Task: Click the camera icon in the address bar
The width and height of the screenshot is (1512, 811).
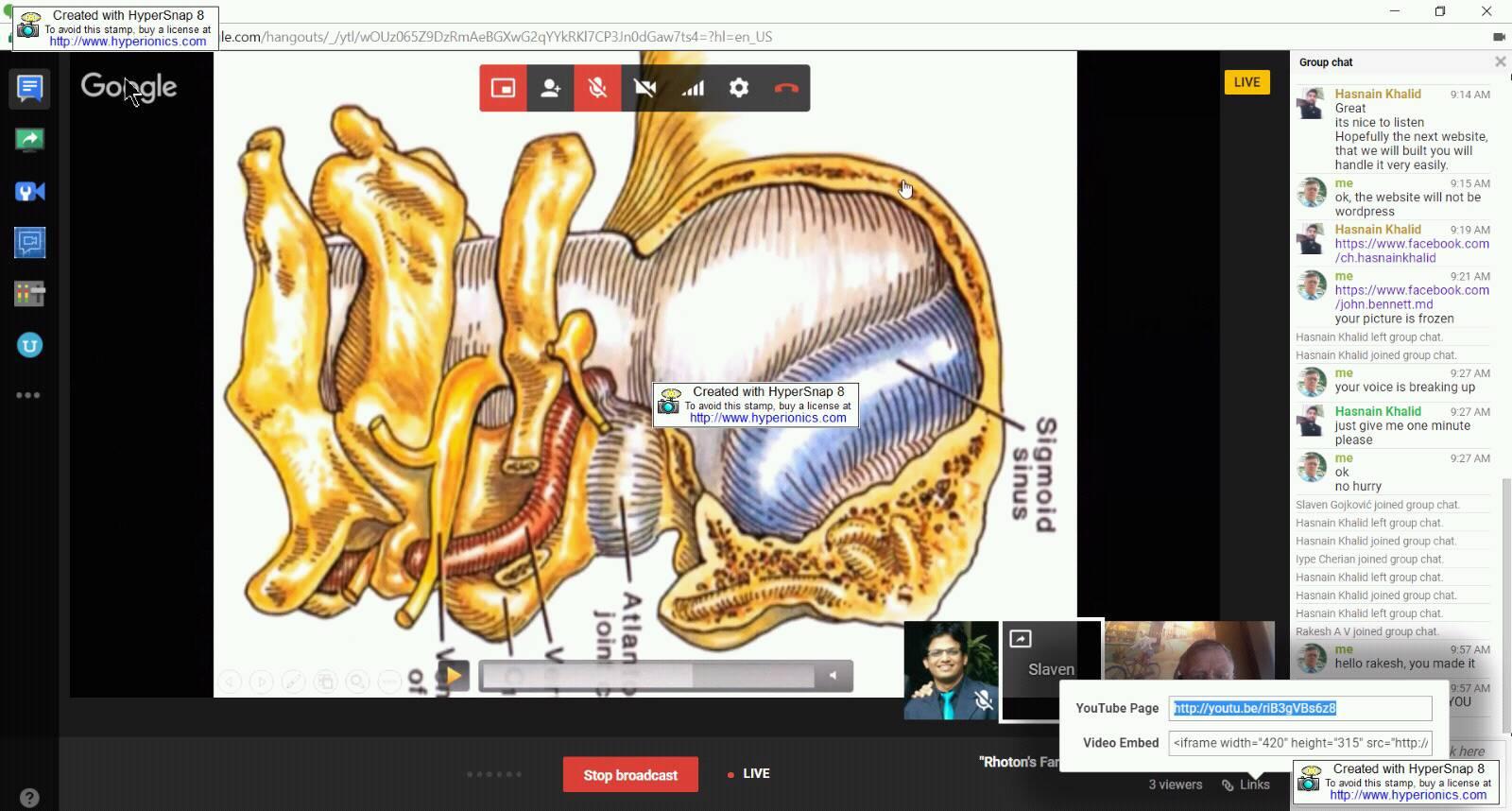Action: tap(1499, 37)
